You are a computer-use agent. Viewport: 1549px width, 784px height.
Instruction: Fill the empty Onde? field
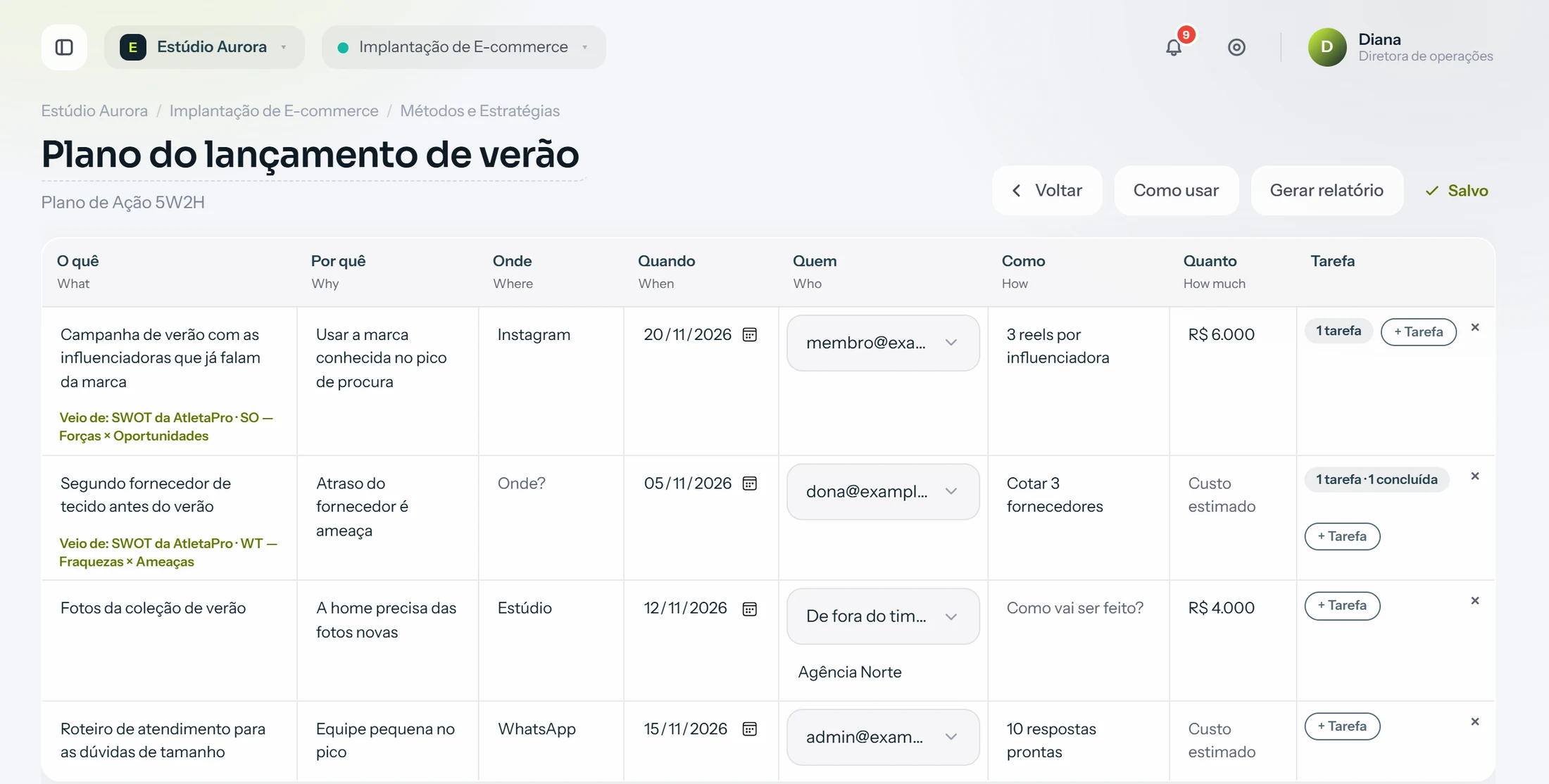pos(551,483)
